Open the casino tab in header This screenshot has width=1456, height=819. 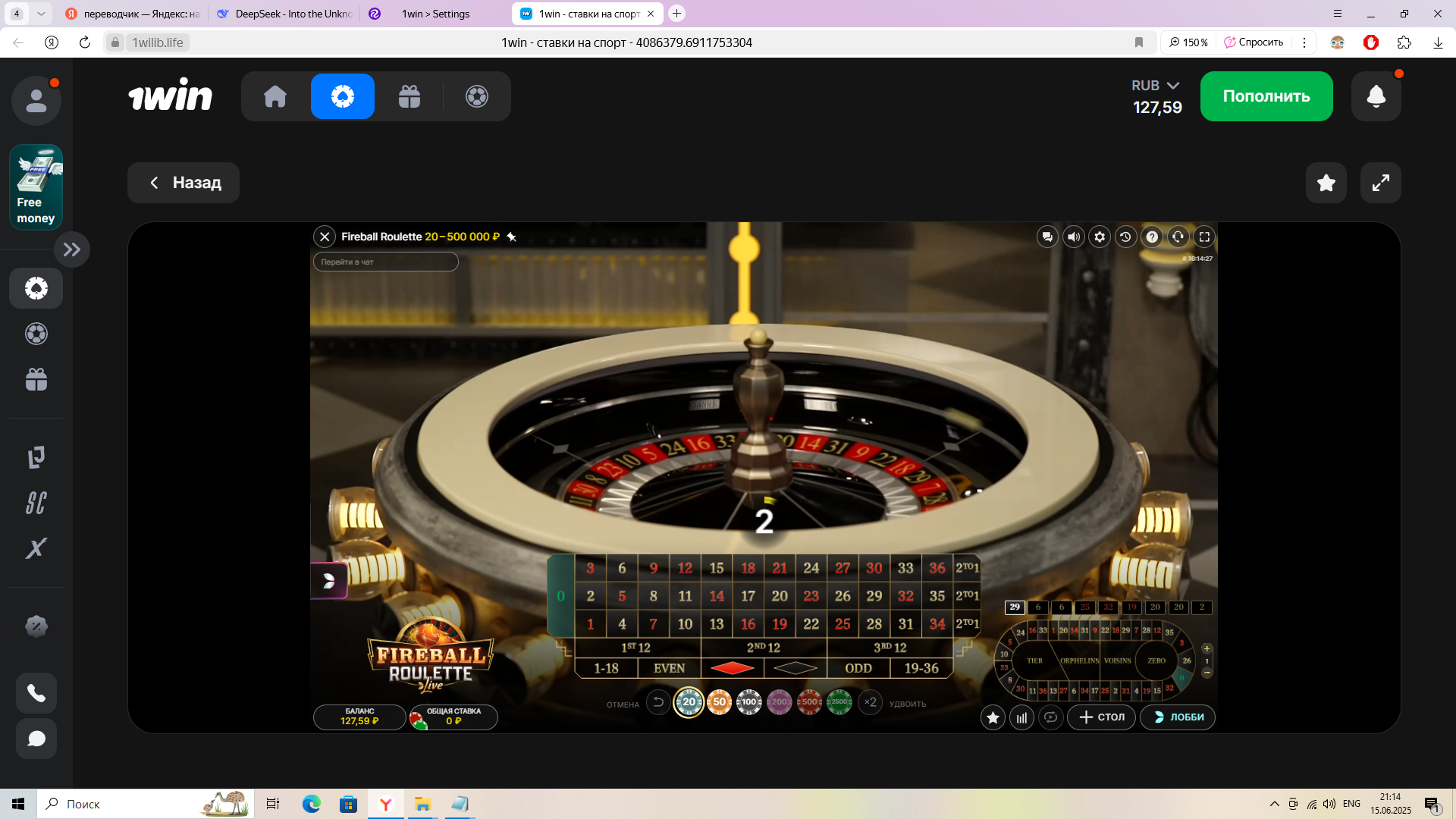(342, 96)
